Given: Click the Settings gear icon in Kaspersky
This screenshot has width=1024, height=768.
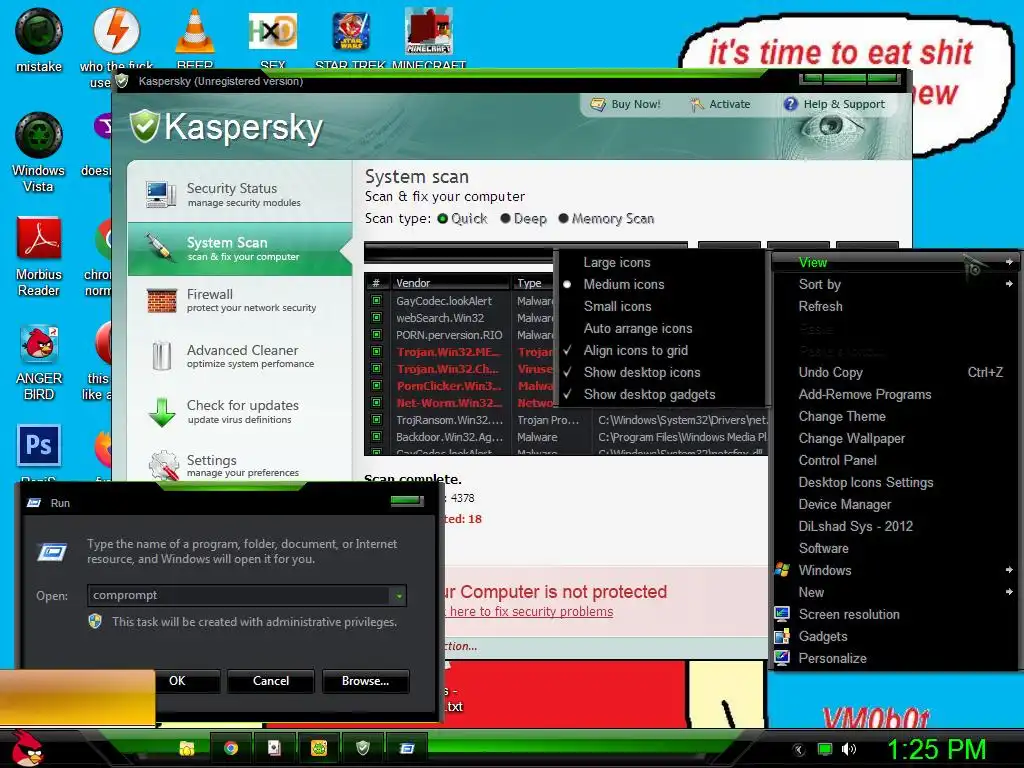Looking at the screenshot, I should pyautogui.click(x=163, y=465).
